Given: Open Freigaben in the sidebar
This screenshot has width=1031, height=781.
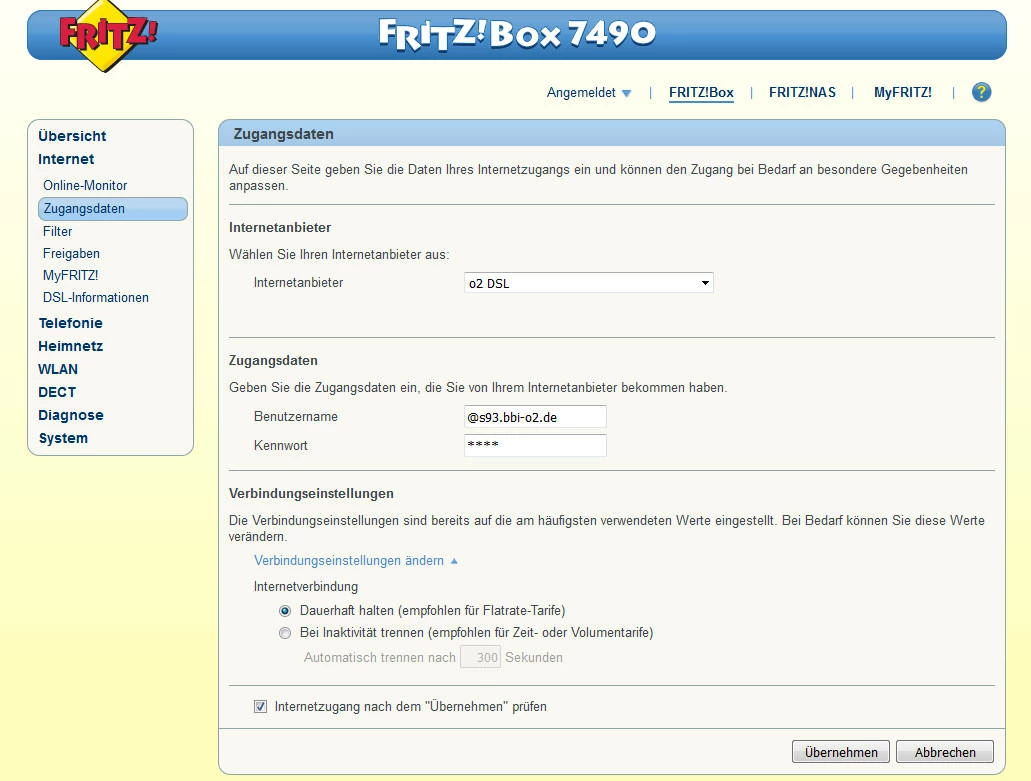Looking at the screenshot, I should point(71,254).
